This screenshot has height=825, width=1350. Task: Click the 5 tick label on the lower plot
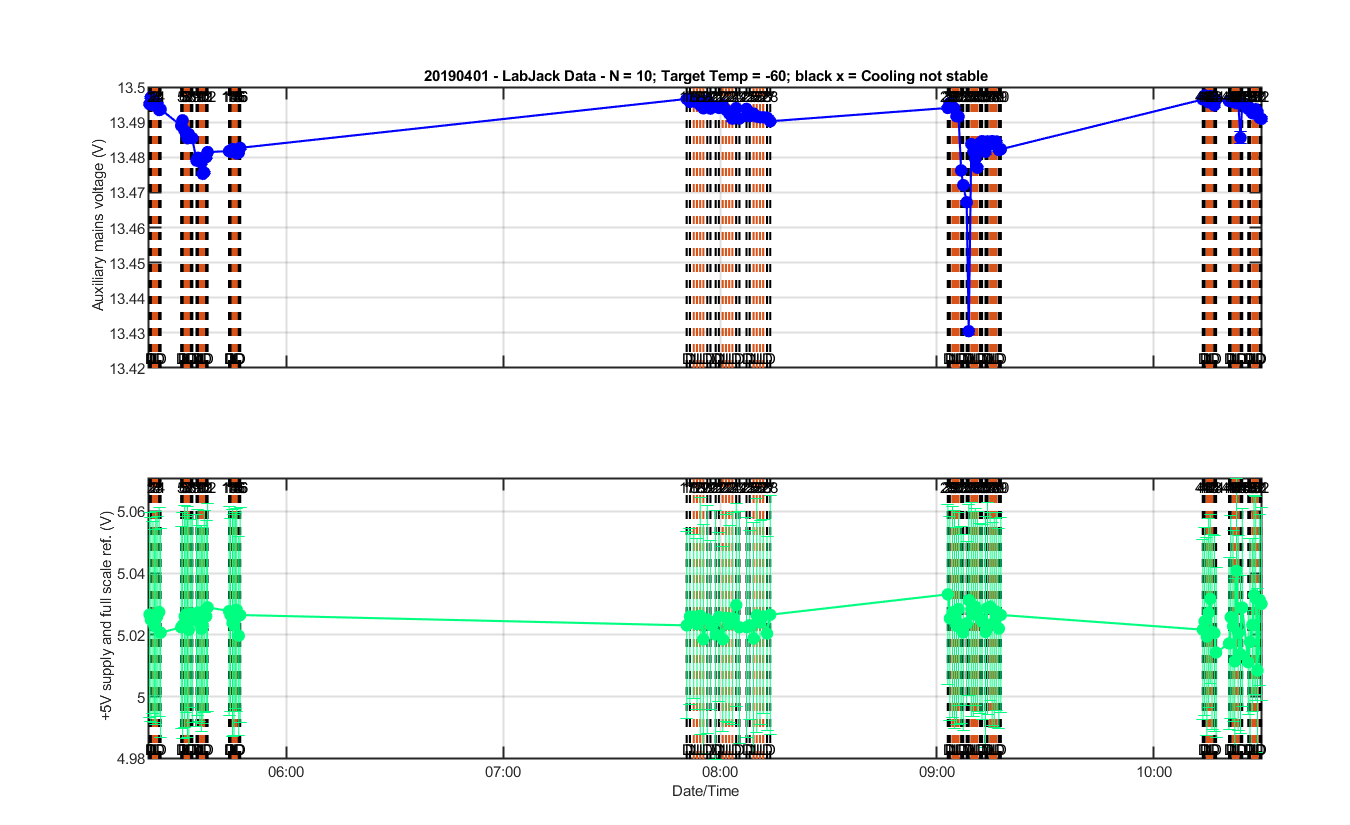pos(139,697)
